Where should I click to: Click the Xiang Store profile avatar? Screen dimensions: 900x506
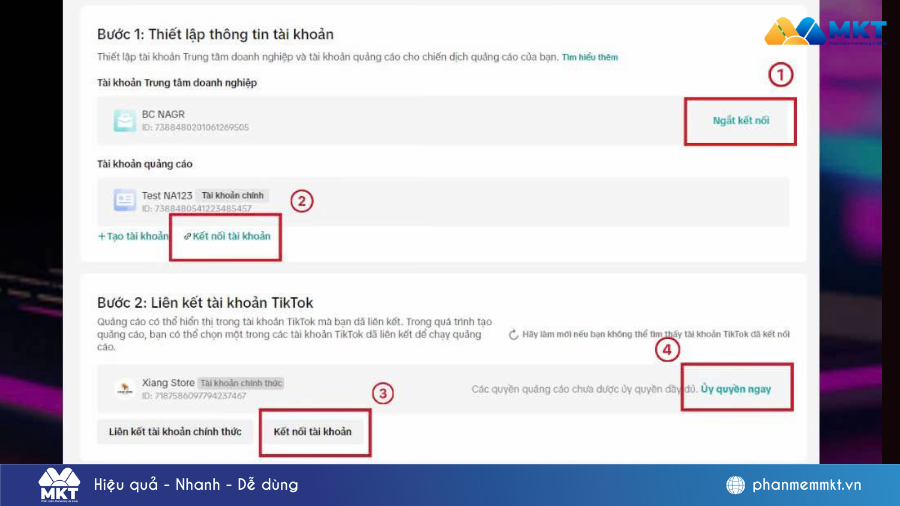point(125,388)
